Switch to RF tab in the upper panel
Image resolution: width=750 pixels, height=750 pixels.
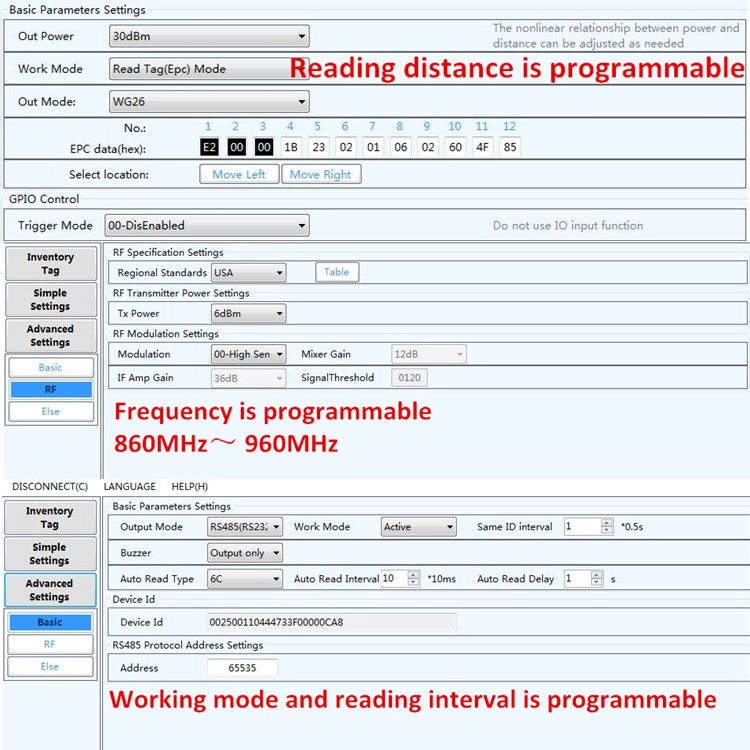pos(51,389)
